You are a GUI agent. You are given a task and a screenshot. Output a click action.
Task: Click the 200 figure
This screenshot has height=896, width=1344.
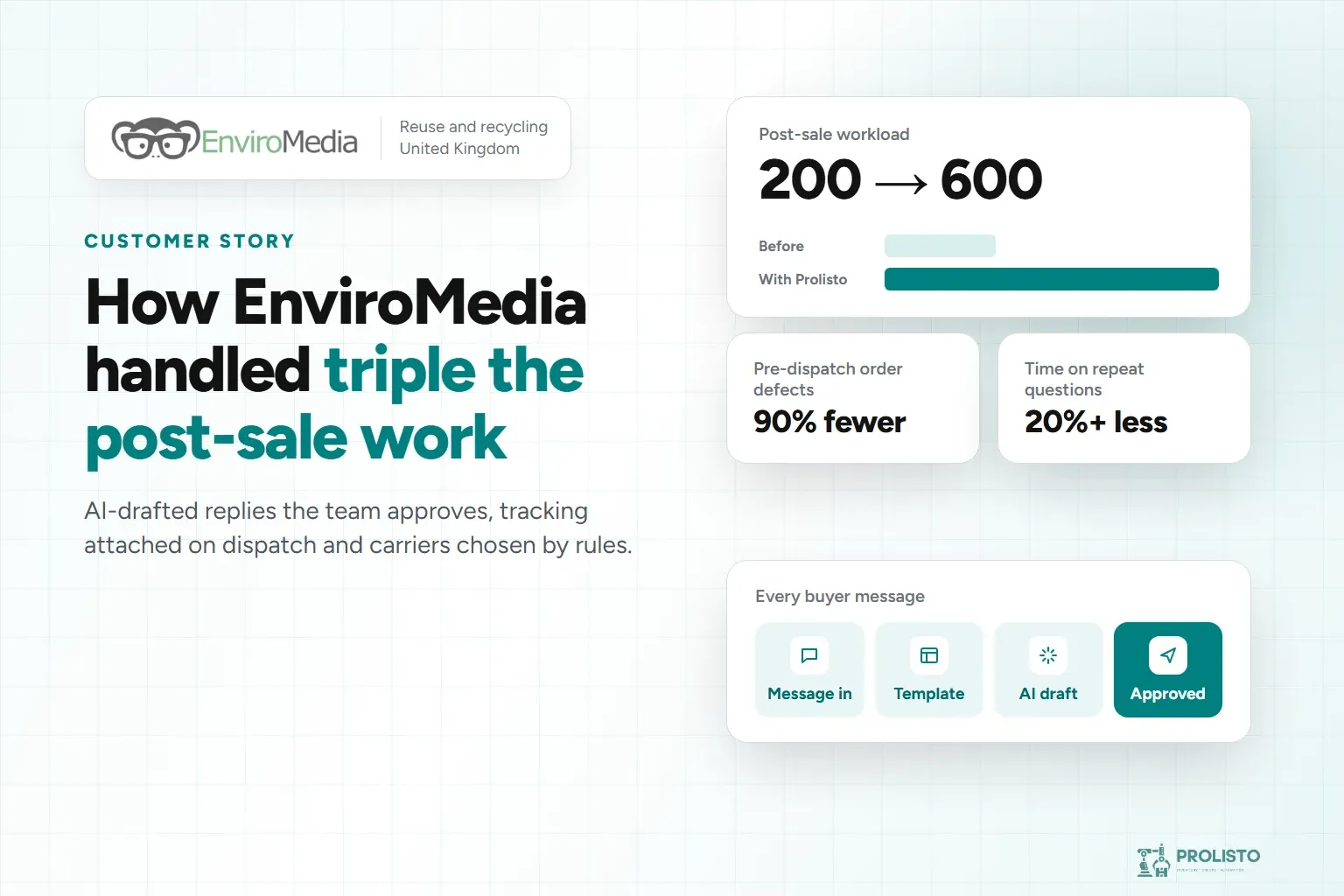tap(810, 179)
